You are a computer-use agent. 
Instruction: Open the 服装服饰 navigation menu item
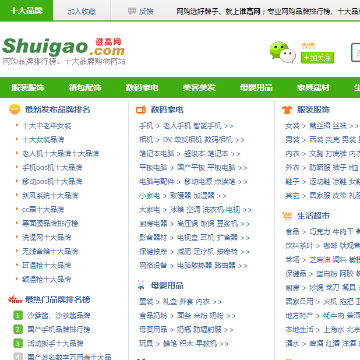[28, 88]
